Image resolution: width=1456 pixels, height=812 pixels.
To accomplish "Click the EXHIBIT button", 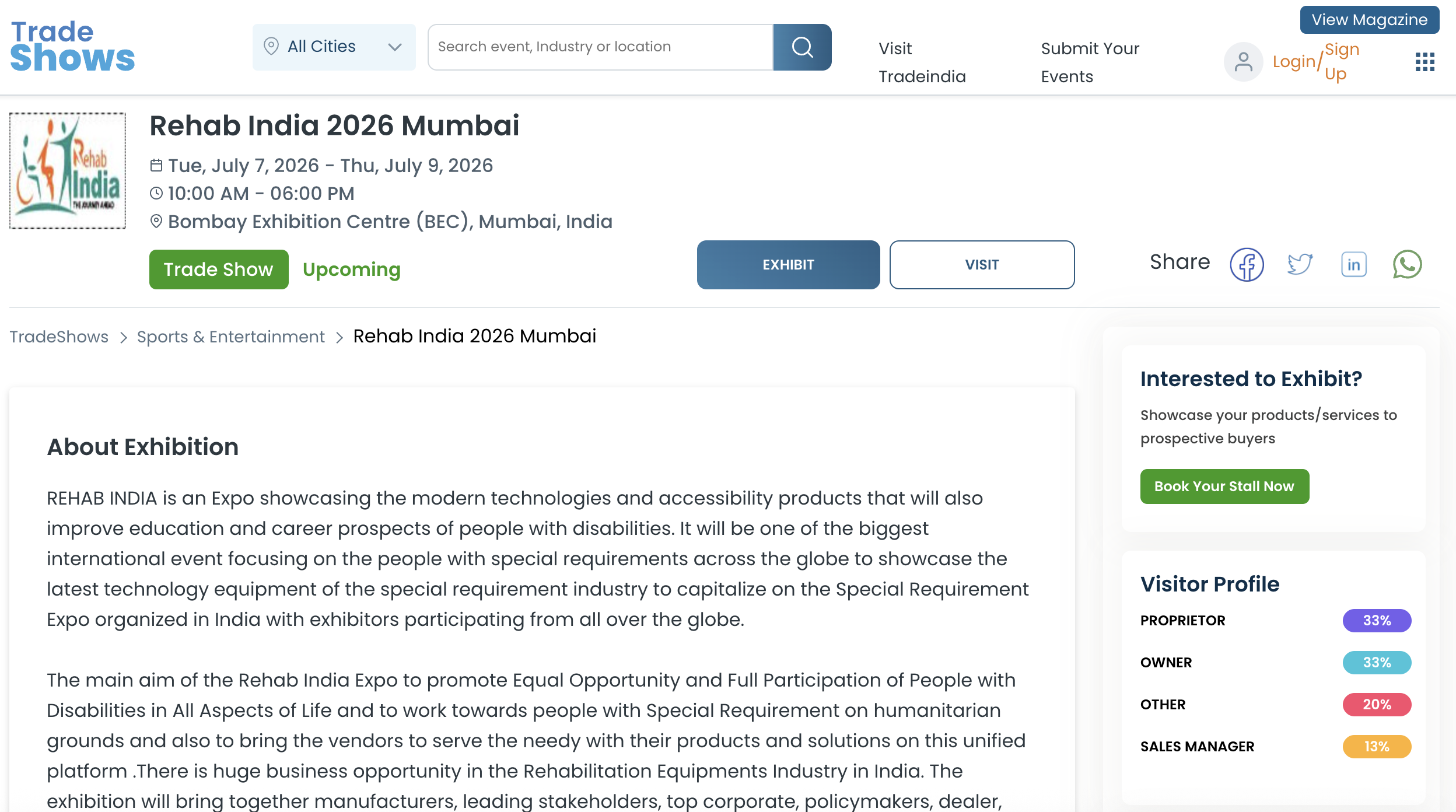I will click(x=788, y=265).
